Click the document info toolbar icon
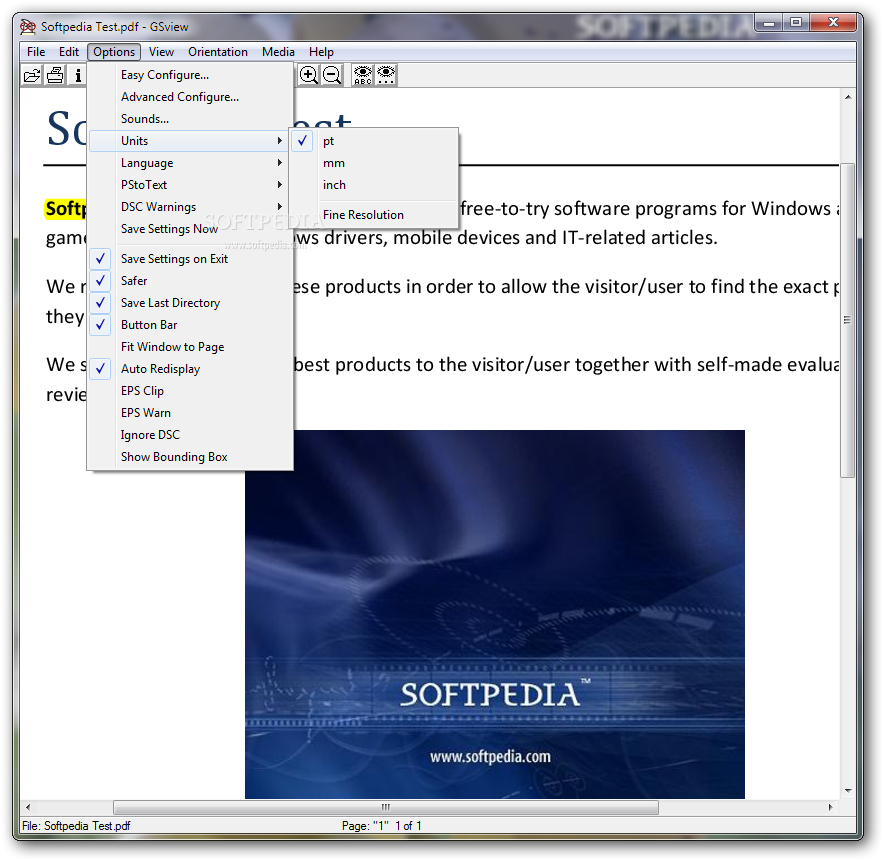The width and height of the screenshot is (884, 861). (x=78, y=75)
